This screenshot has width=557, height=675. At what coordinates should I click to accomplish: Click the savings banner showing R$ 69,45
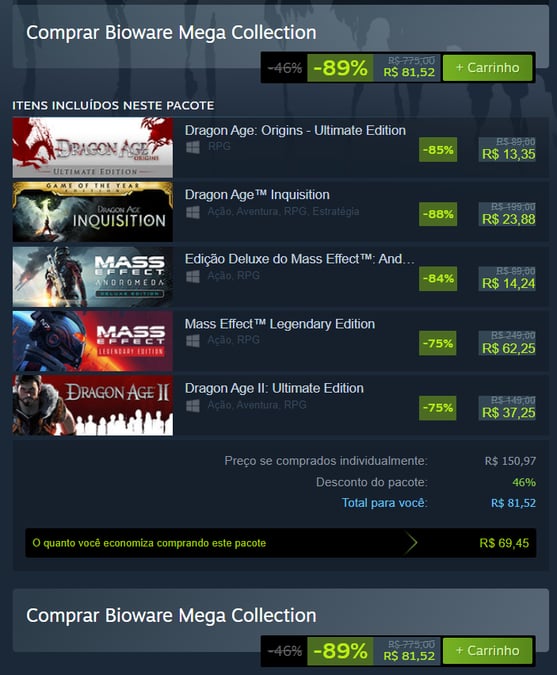pyautogui.click(x=281, y=543)
